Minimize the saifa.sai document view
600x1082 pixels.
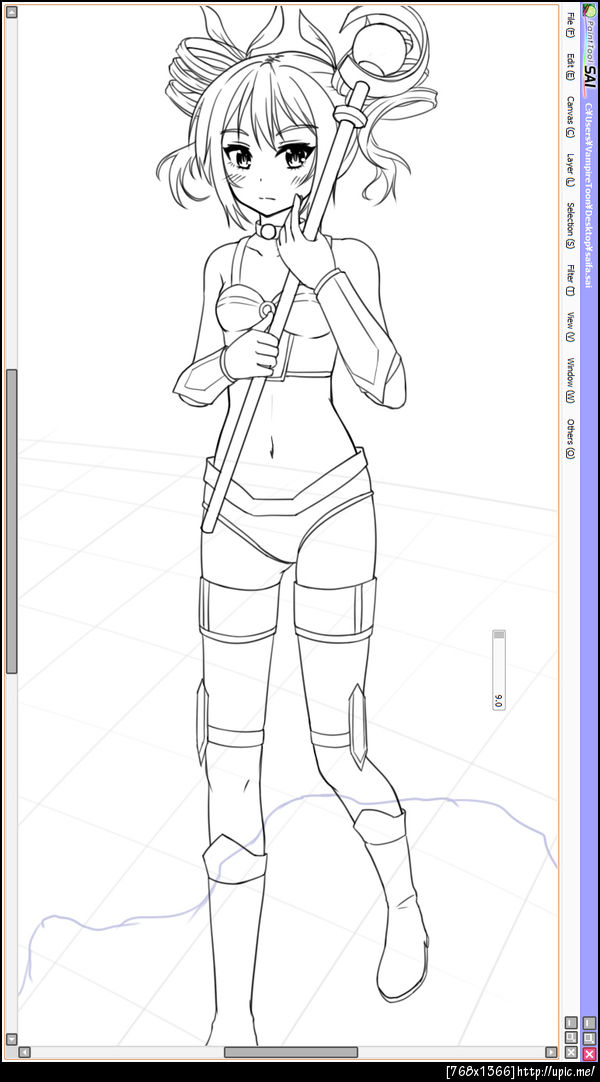click(571, 1023)
